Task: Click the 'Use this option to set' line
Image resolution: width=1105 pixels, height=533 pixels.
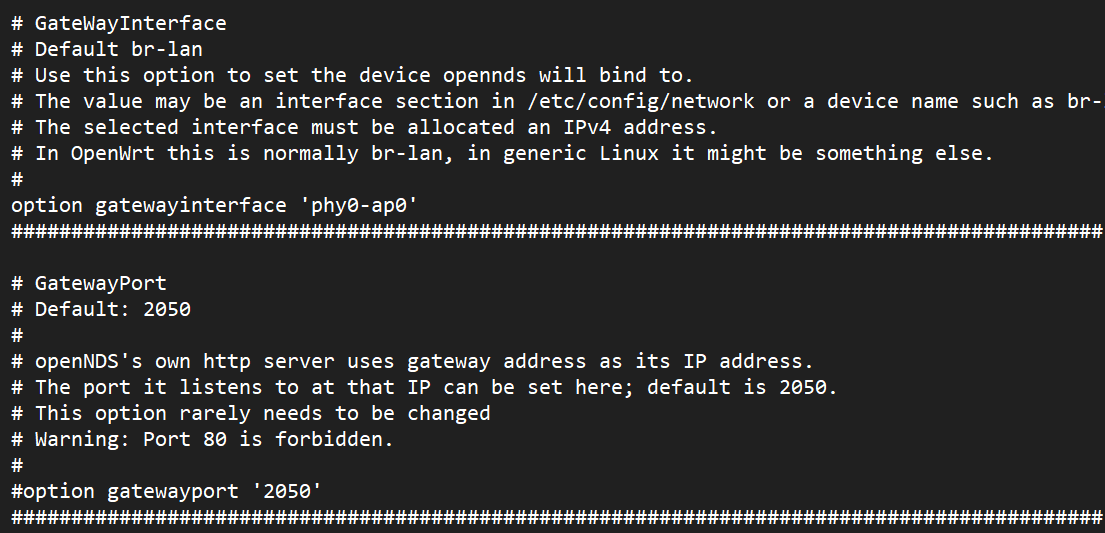Action: pos(352,75)
